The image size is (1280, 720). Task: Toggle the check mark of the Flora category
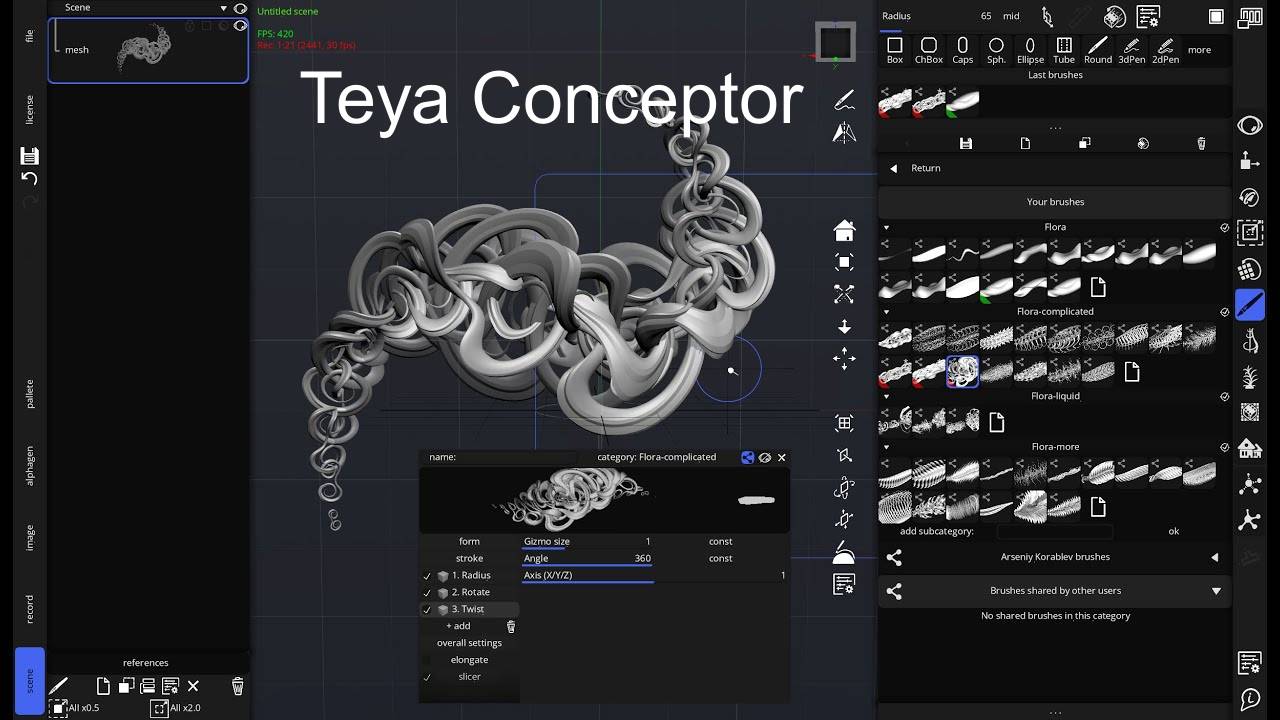[1224, 228]
